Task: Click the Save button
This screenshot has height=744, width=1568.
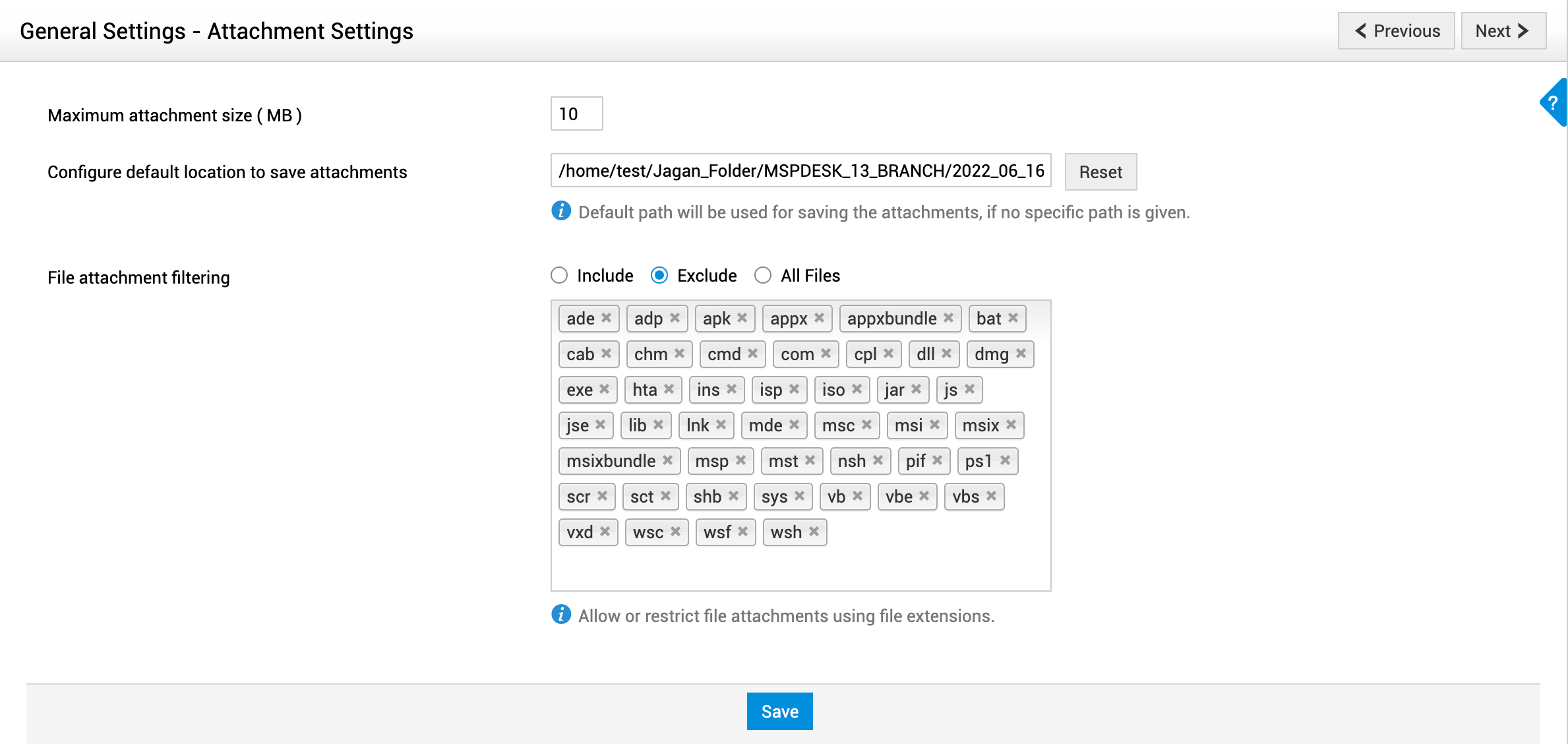Action: pyautogui.click(x=779, y=711)
